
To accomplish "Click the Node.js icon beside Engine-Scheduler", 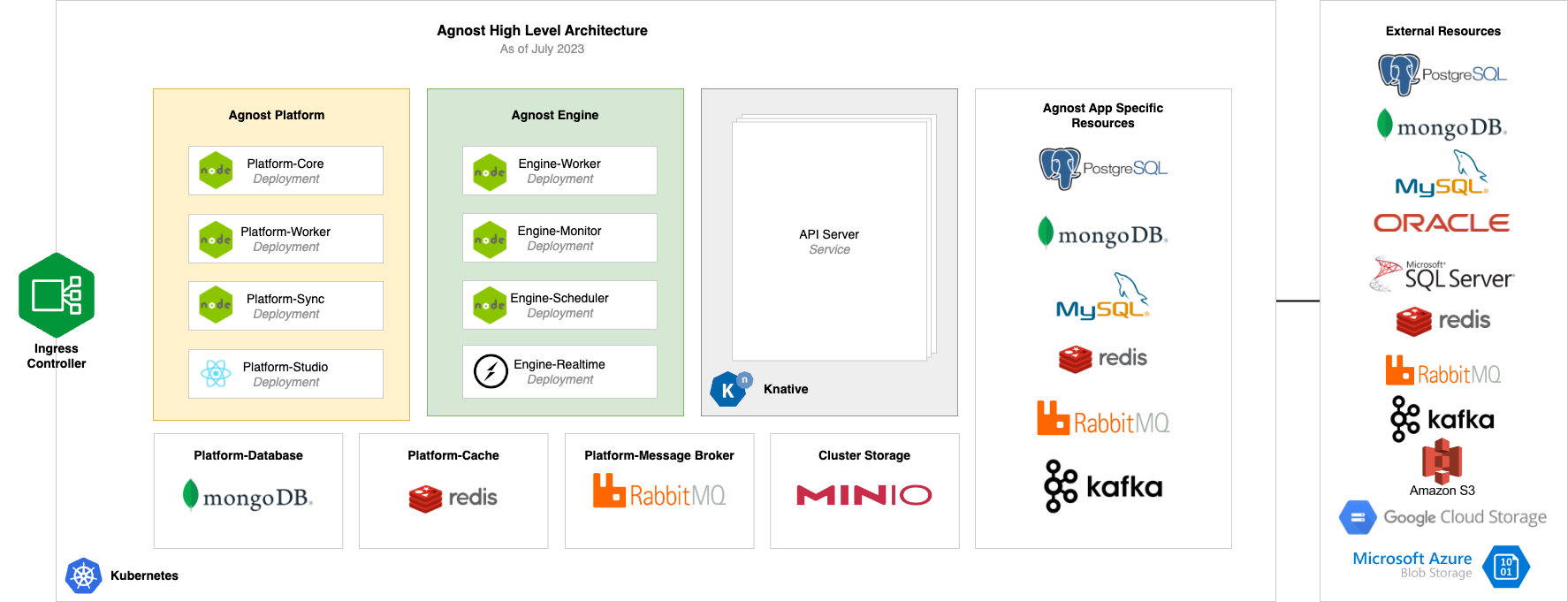I will pyautogui.click(x=490, y=305).
